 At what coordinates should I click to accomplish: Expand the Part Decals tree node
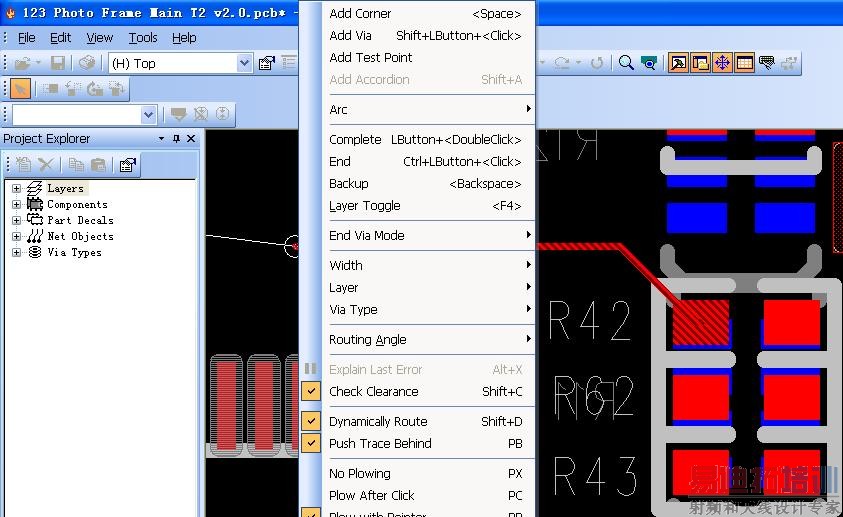[x=17, y=220]
